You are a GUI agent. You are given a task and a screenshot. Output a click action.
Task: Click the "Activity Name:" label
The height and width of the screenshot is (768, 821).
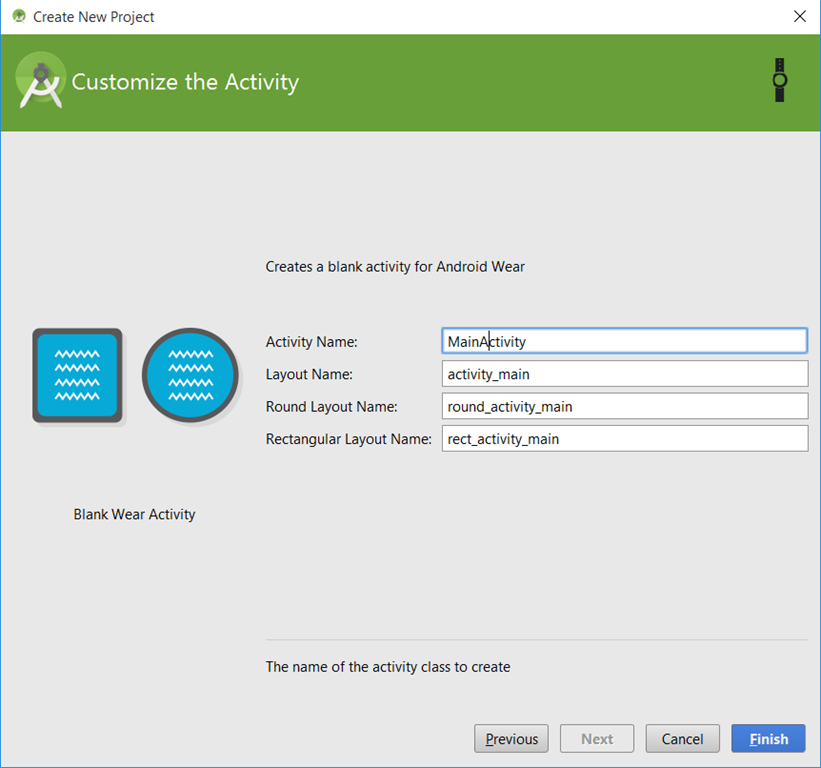(311, 342)
